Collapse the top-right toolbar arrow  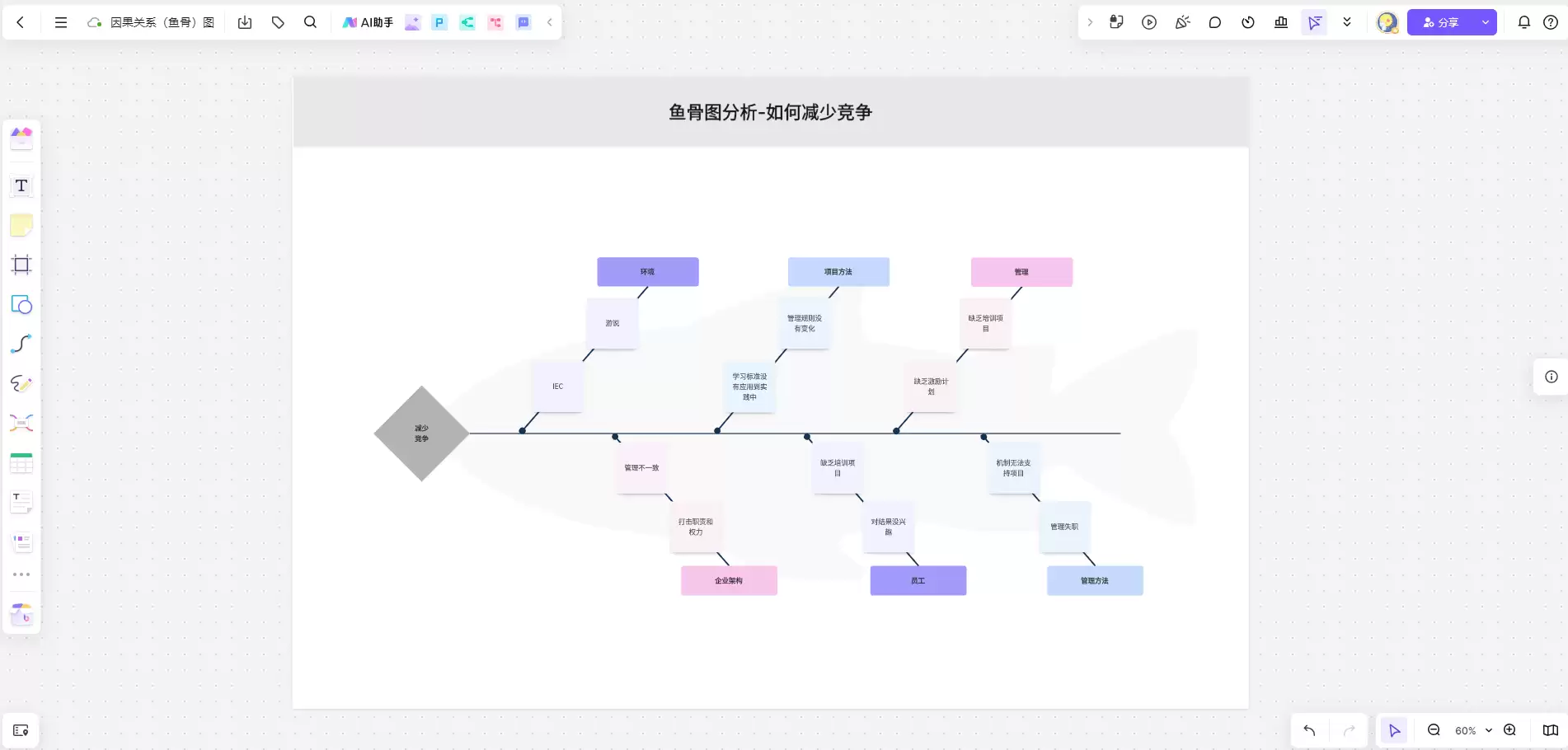[1090, 22]
